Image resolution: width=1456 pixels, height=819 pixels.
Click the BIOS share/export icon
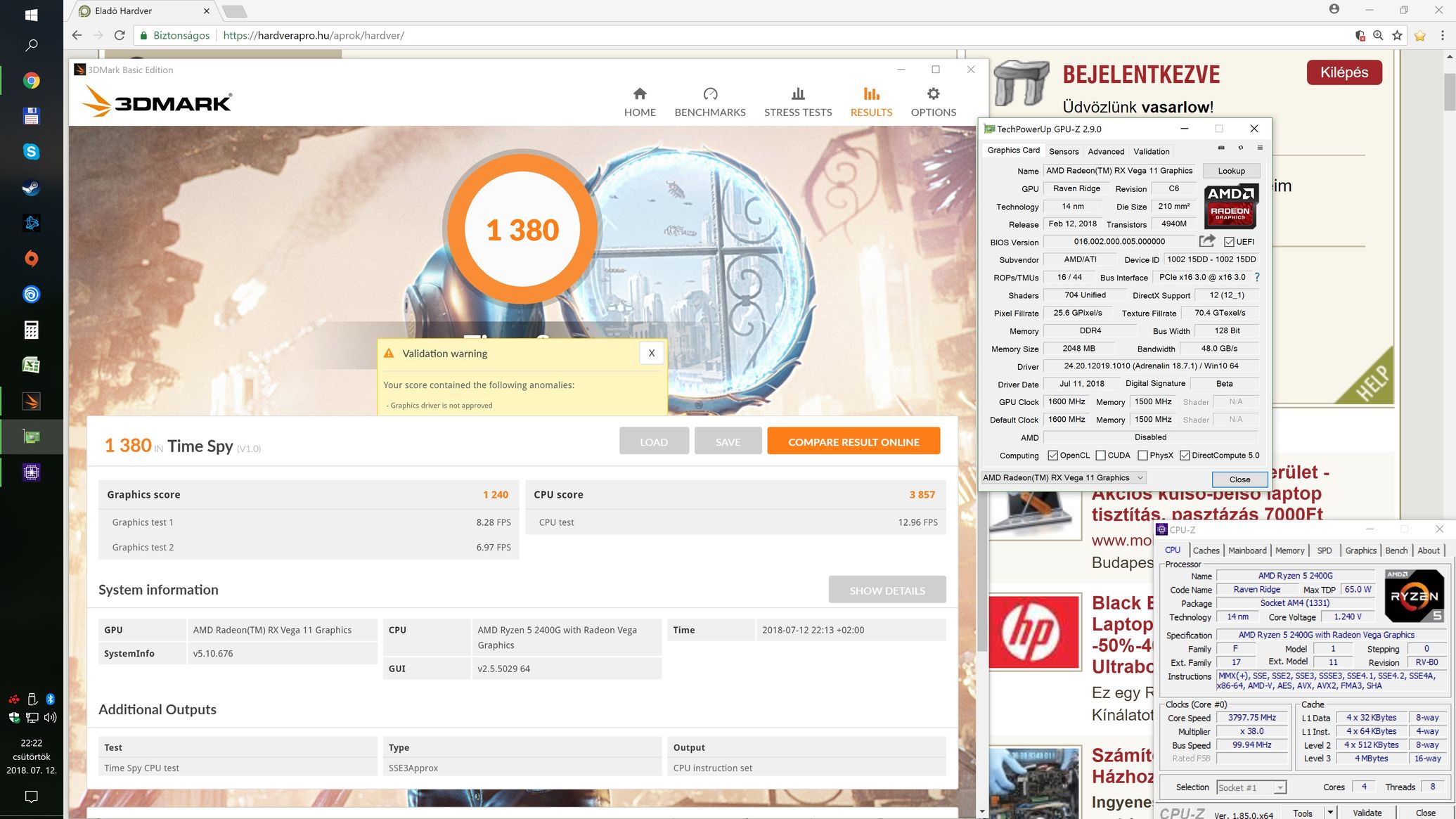pyautogui.click(x=1207, y=241)
